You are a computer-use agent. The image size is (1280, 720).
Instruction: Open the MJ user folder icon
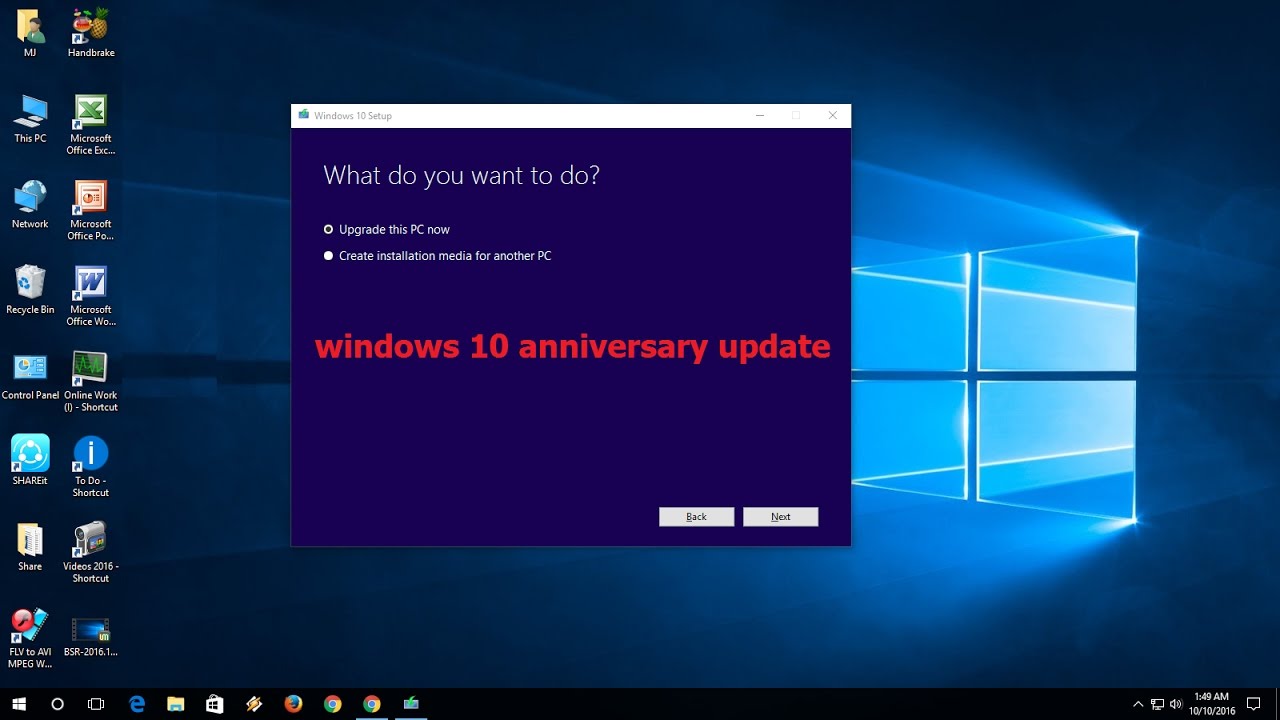(30, 32)
